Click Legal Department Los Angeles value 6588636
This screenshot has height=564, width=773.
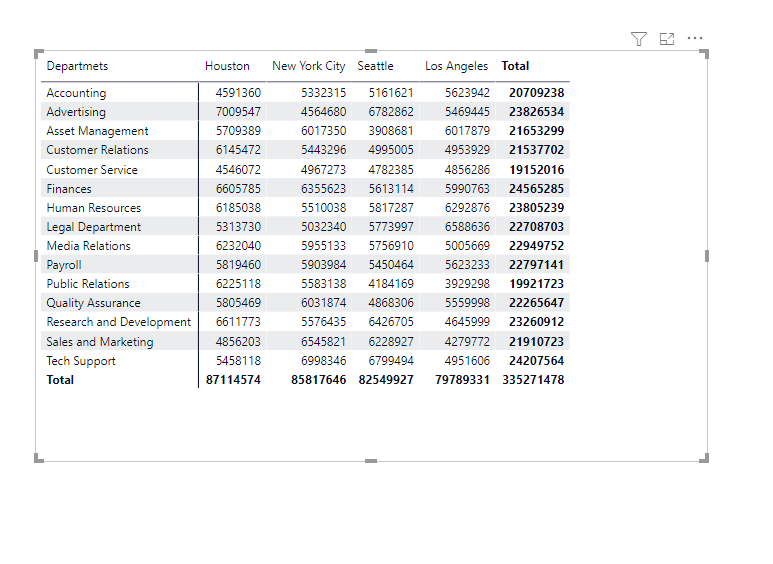(x=467, y=227)
